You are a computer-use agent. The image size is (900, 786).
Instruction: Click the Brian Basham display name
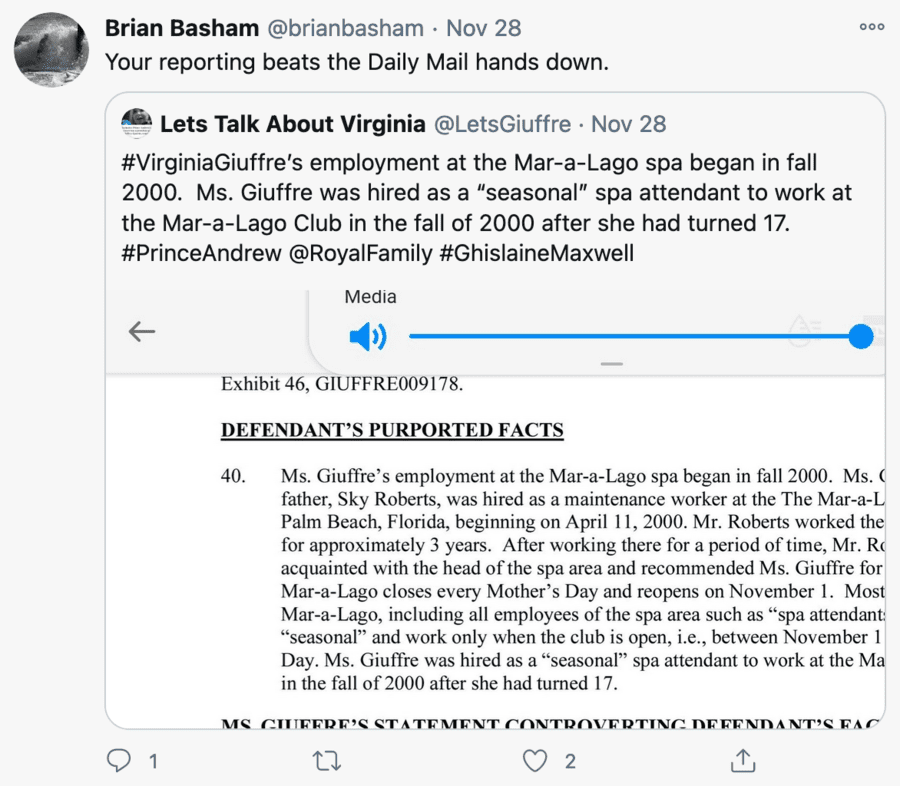coord(181,28)
